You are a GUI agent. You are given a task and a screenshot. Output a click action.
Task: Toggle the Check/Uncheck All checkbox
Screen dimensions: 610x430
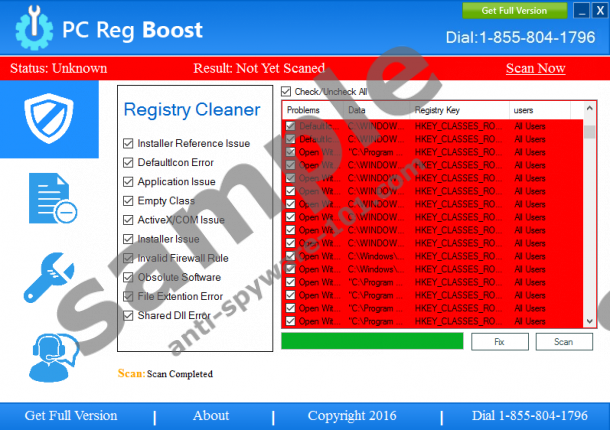[x=286, y=91]
